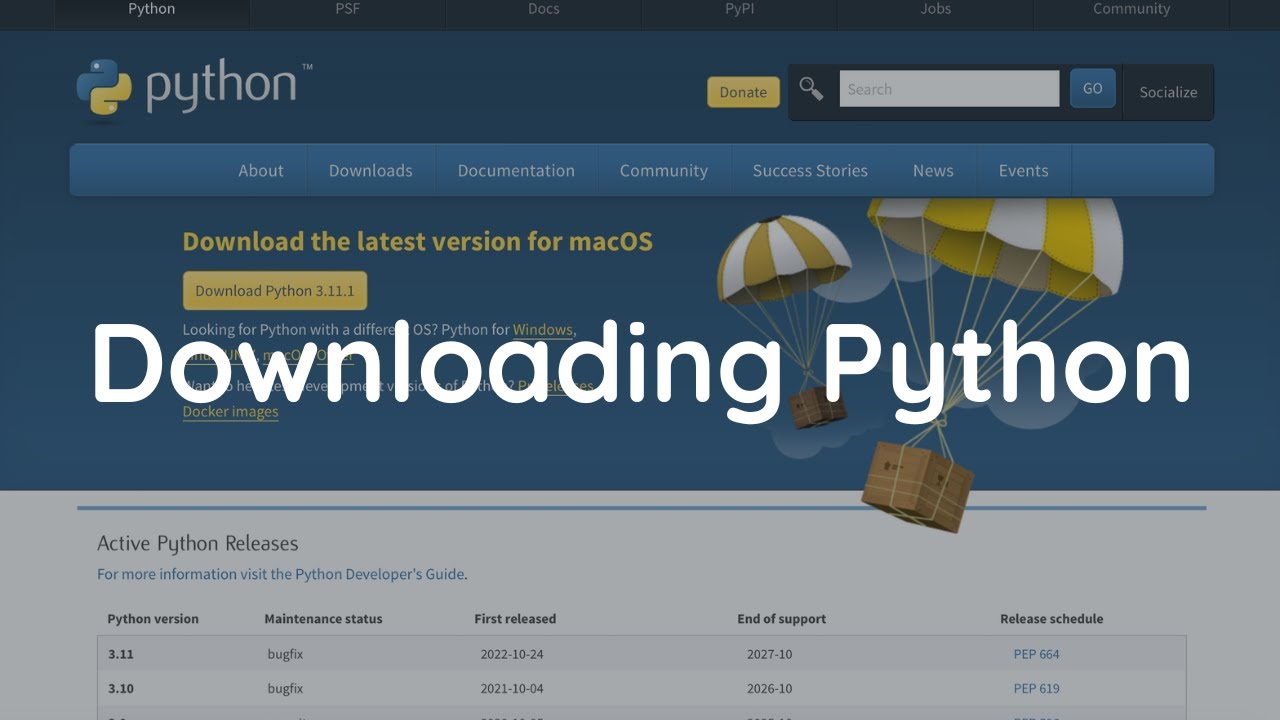Select the 3.10 version cell
Image resolution: width=1280 pixels, height=720 pixels.
121,688
